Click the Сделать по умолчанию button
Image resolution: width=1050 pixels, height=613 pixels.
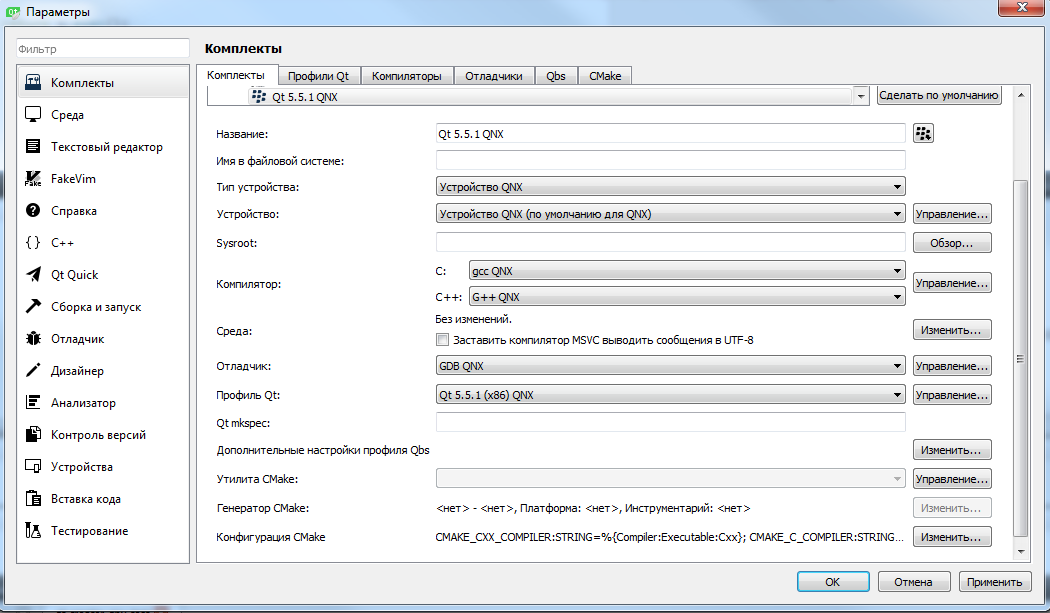click(x=939, y=95)
